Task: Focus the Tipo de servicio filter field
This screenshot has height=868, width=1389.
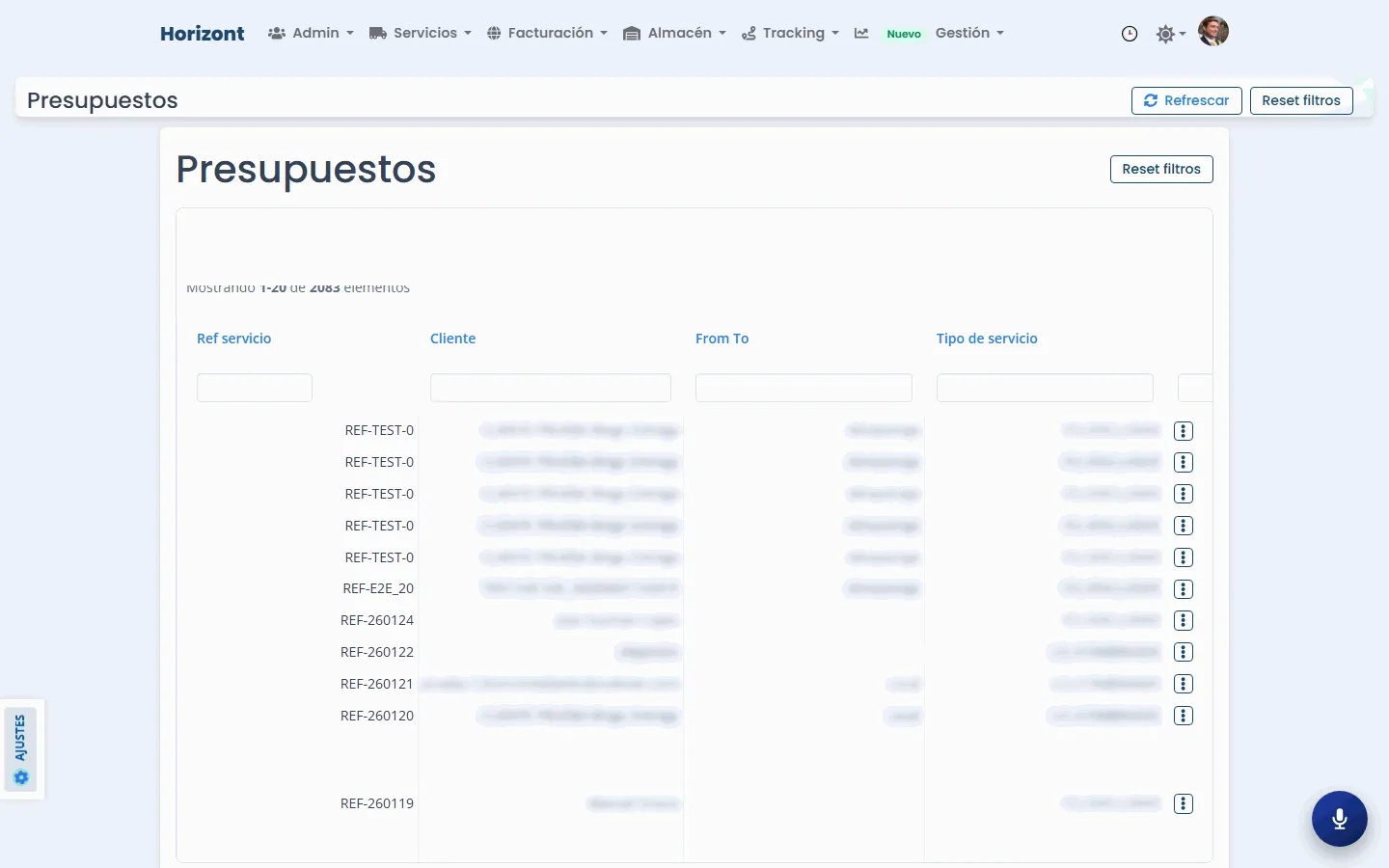Action: pos(1045,388)
